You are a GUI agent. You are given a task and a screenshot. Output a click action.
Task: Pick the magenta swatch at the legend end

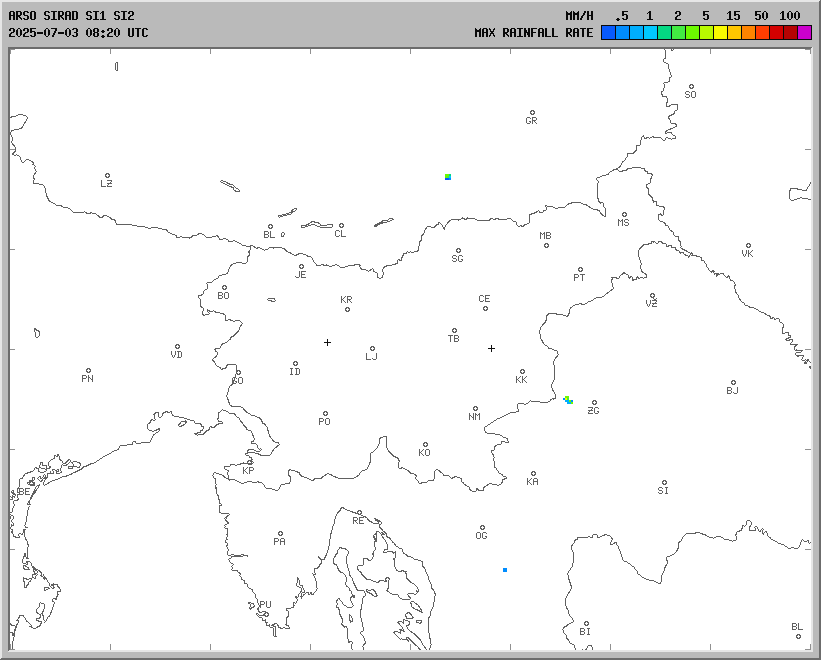[804, 33]
